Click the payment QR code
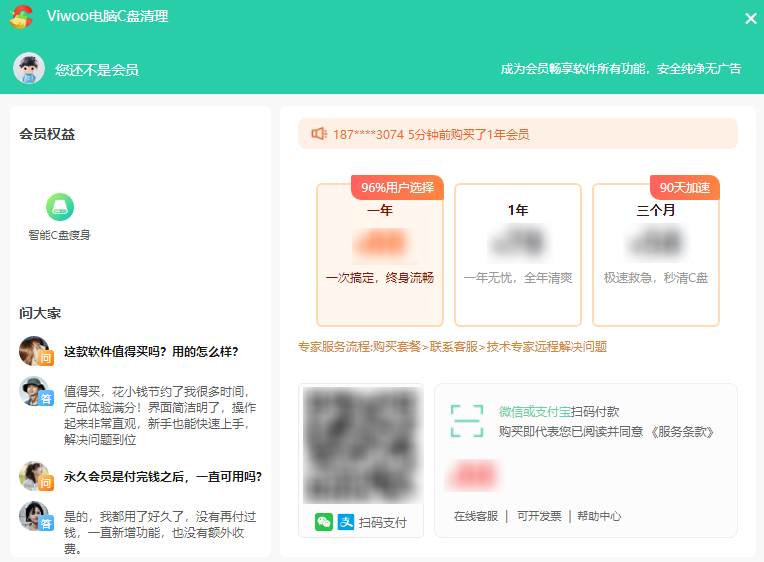The width and height of the screenshot is (764, 562). click(361, 445)
